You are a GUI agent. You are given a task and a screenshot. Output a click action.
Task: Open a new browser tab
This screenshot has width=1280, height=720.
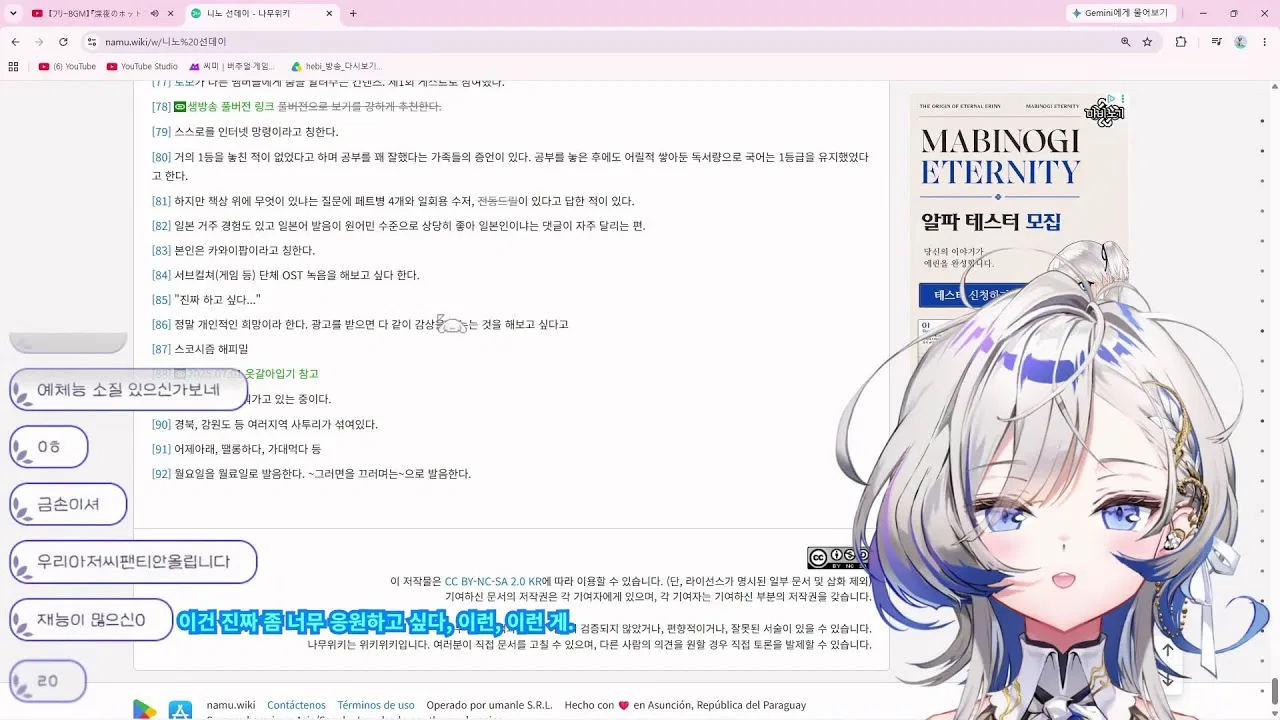(353, 13)
